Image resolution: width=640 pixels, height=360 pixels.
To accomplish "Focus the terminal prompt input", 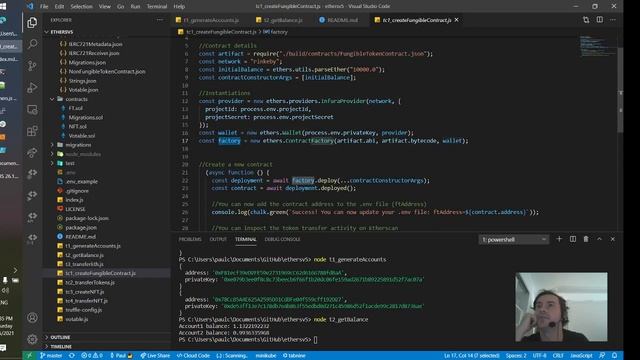I will (316, 340).
